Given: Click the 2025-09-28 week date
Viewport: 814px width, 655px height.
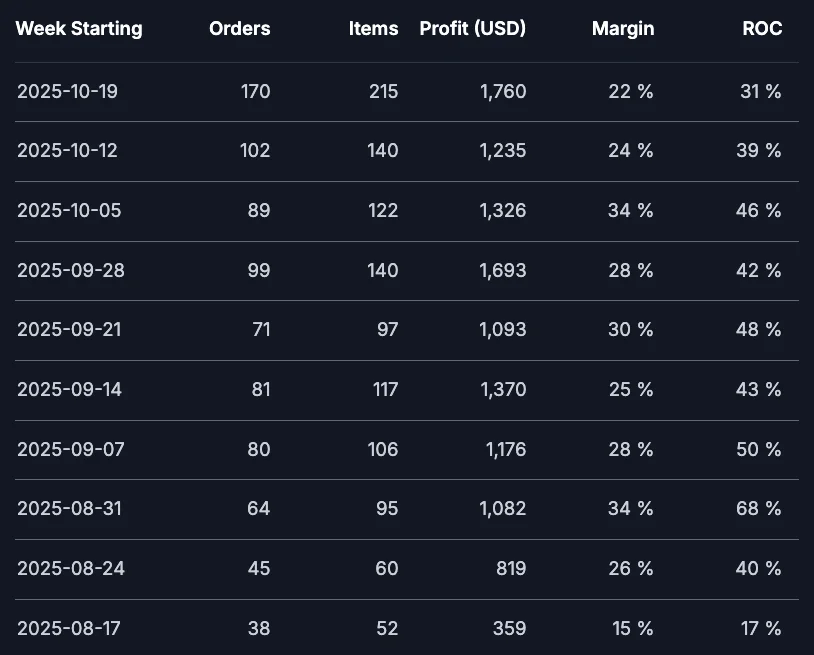Looking at the screenshot, I should point(70,271).
